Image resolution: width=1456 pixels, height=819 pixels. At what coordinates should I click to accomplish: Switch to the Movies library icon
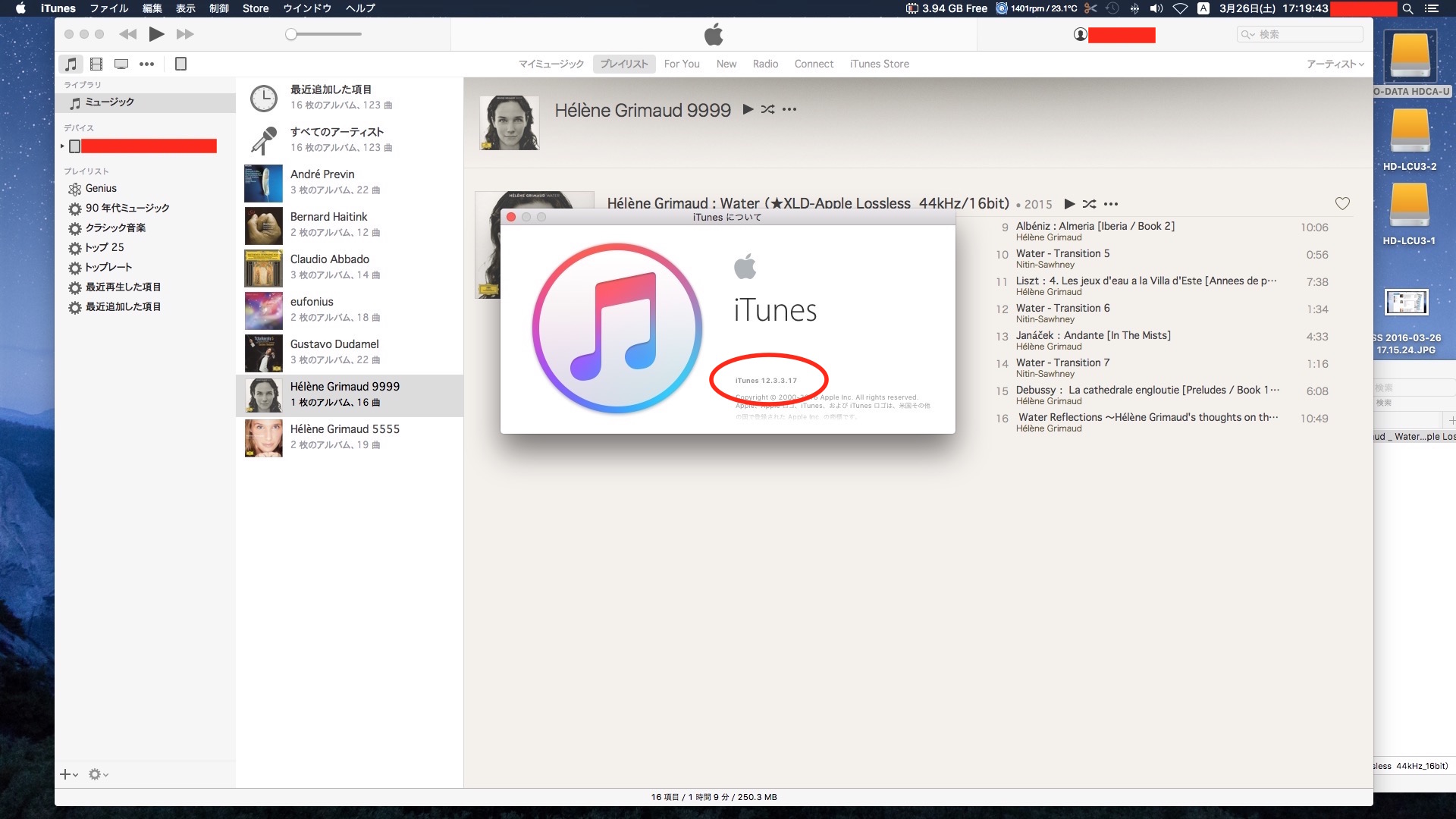click(x=96, y=64)
